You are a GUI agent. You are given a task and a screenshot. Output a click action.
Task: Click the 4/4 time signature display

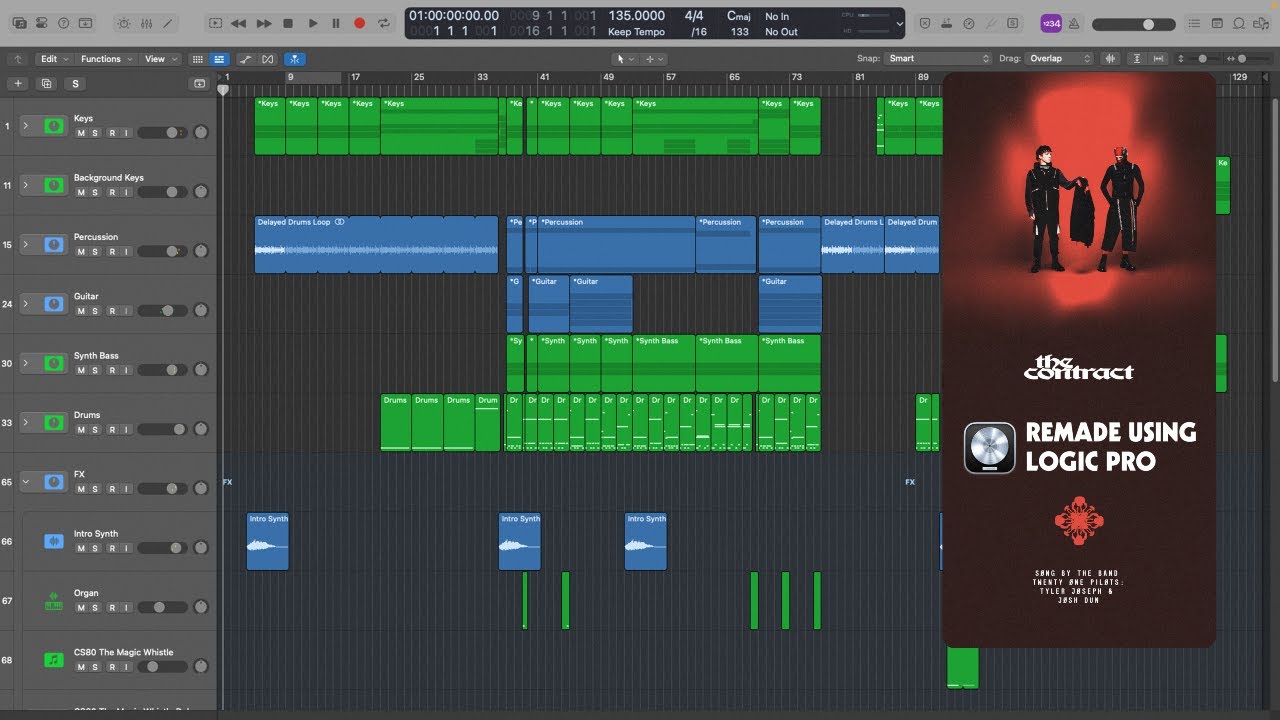click(x=694, y=16)
